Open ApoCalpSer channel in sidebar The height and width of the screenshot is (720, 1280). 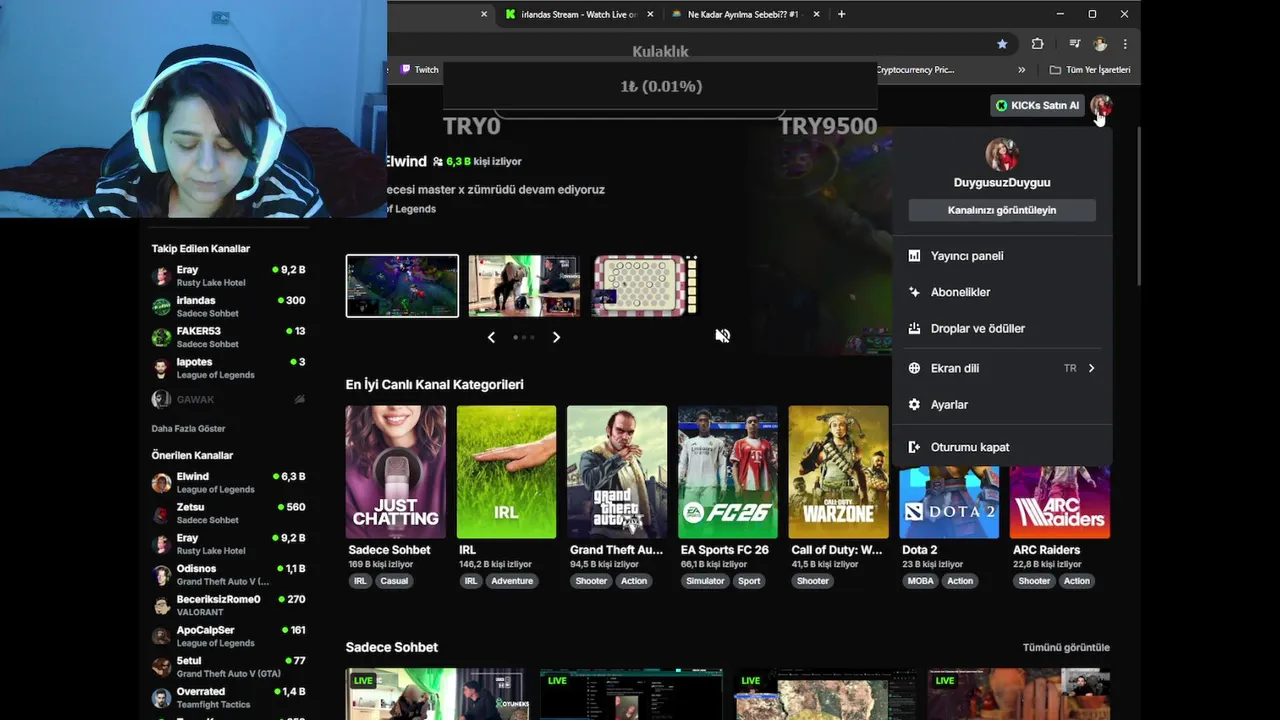(x=229, y=637)
